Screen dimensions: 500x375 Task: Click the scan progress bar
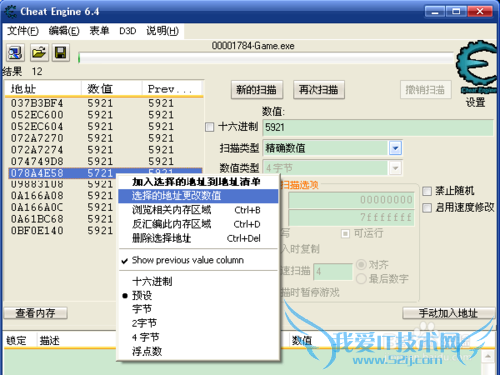click(x=266, y=58)
